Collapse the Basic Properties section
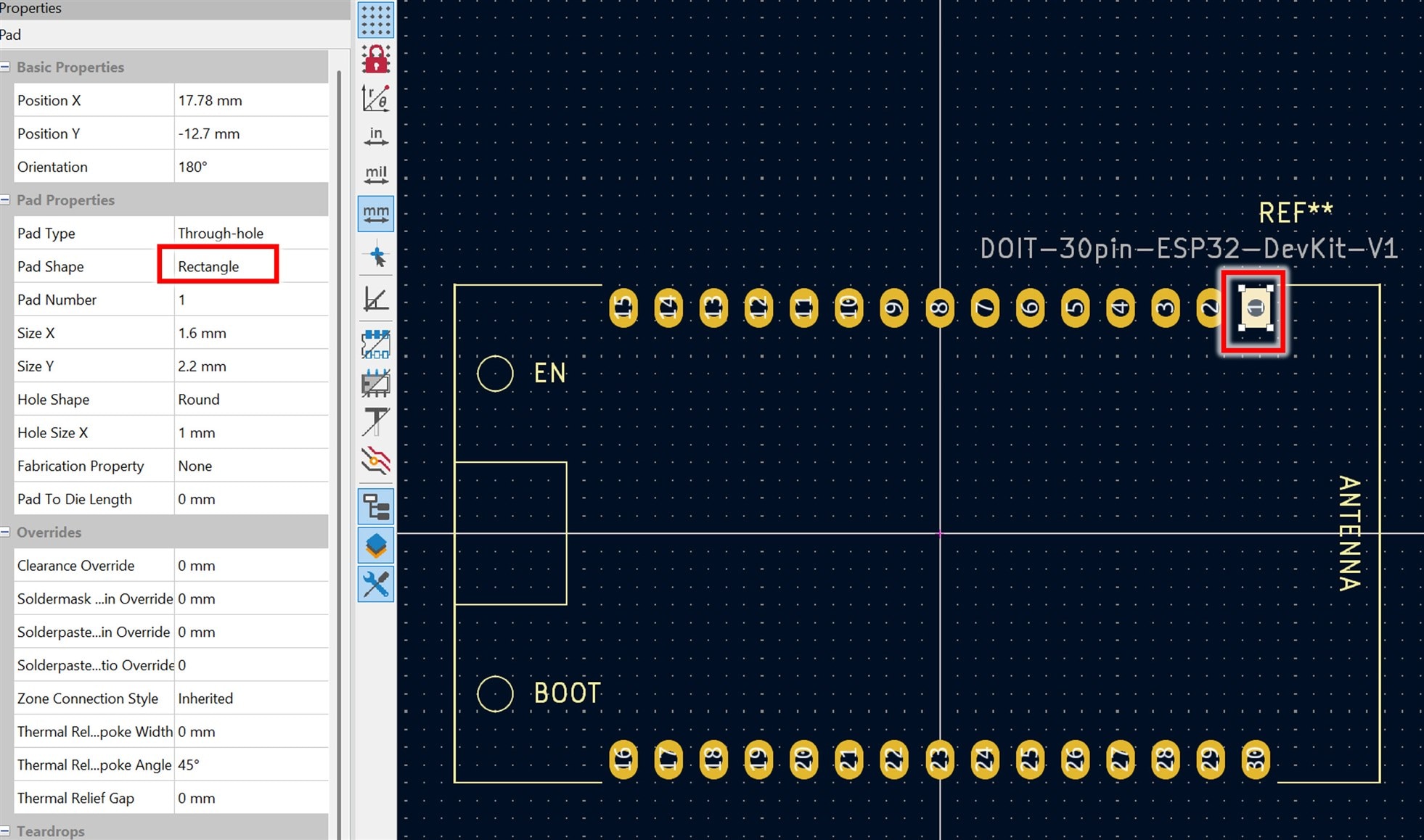 pos(6,67)
